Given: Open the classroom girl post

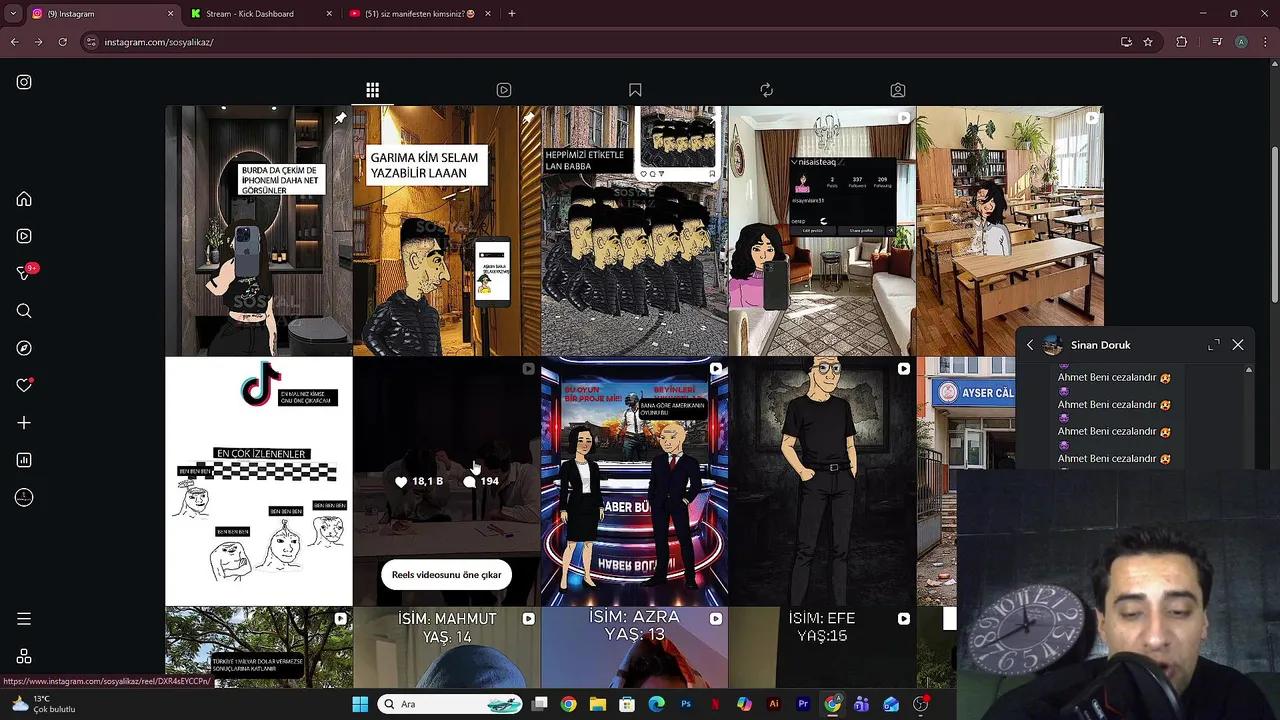Looking at the screenshot, I should pyautogui.click(x=1010, y=231).
